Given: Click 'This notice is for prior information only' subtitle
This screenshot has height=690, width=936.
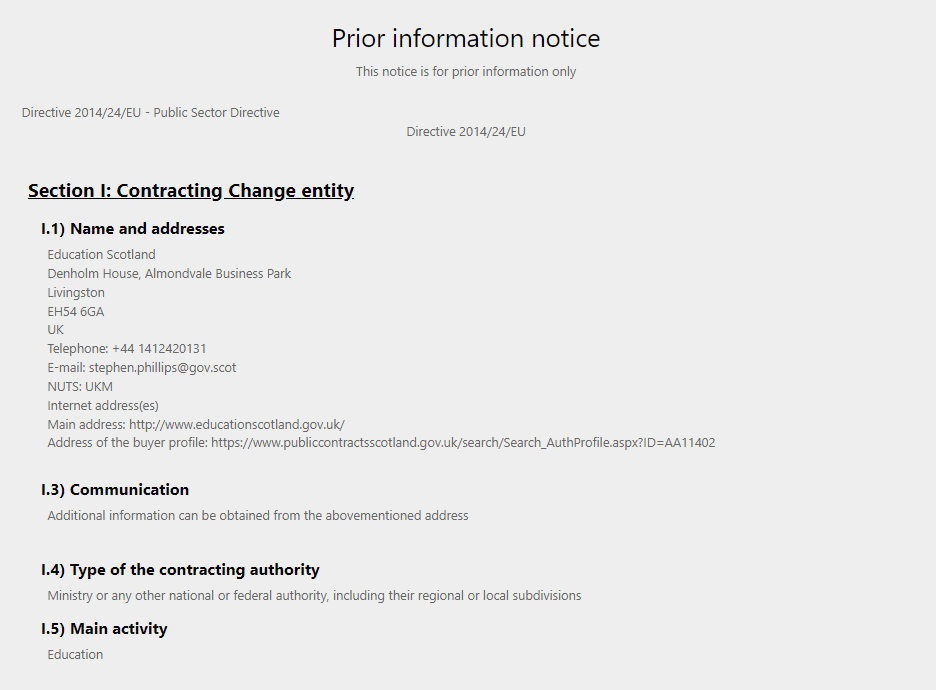Looking at the screenshot, I should [x=466, y=72].
